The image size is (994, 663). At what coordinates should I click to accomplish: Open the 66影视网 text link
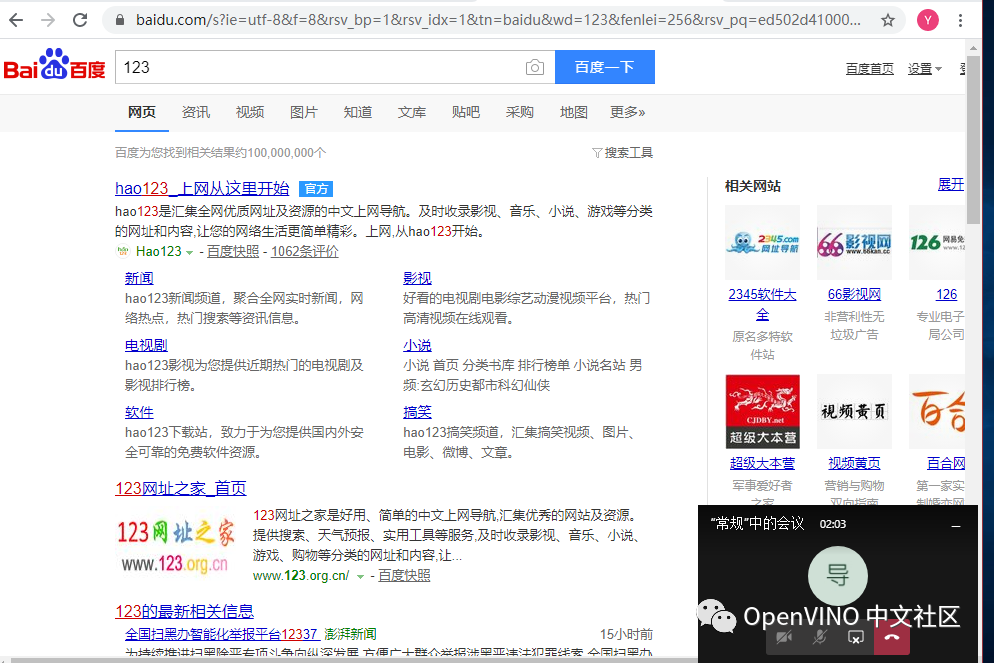tap(855, 294)
